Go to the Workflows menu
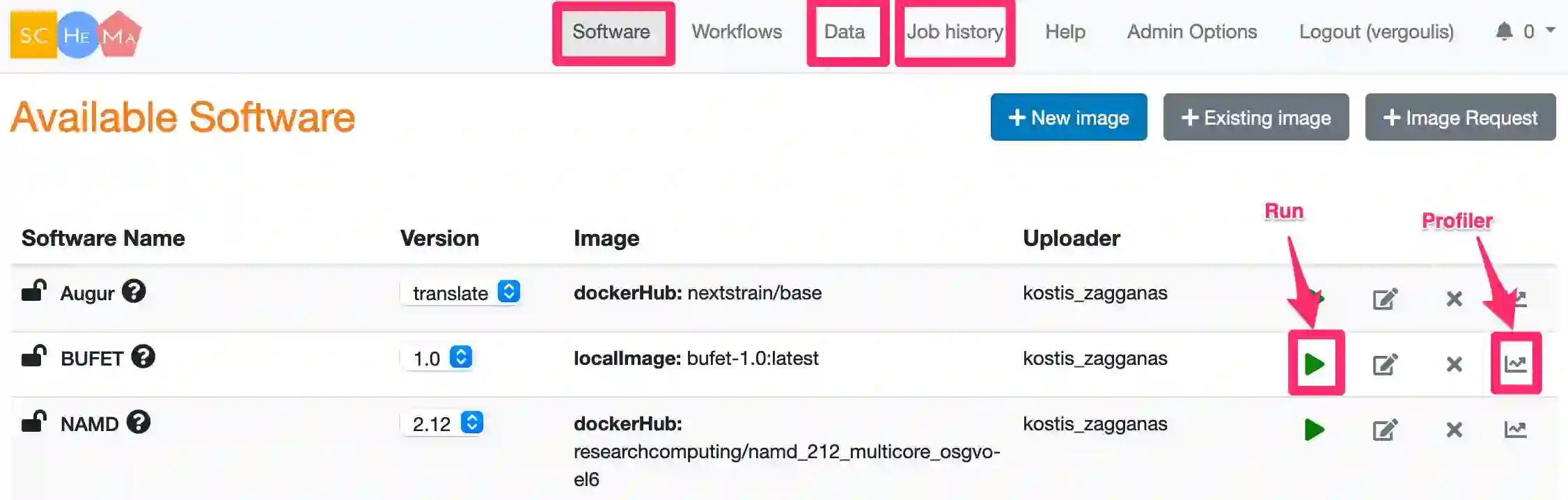1568x500 pixels. click(737, 31)
